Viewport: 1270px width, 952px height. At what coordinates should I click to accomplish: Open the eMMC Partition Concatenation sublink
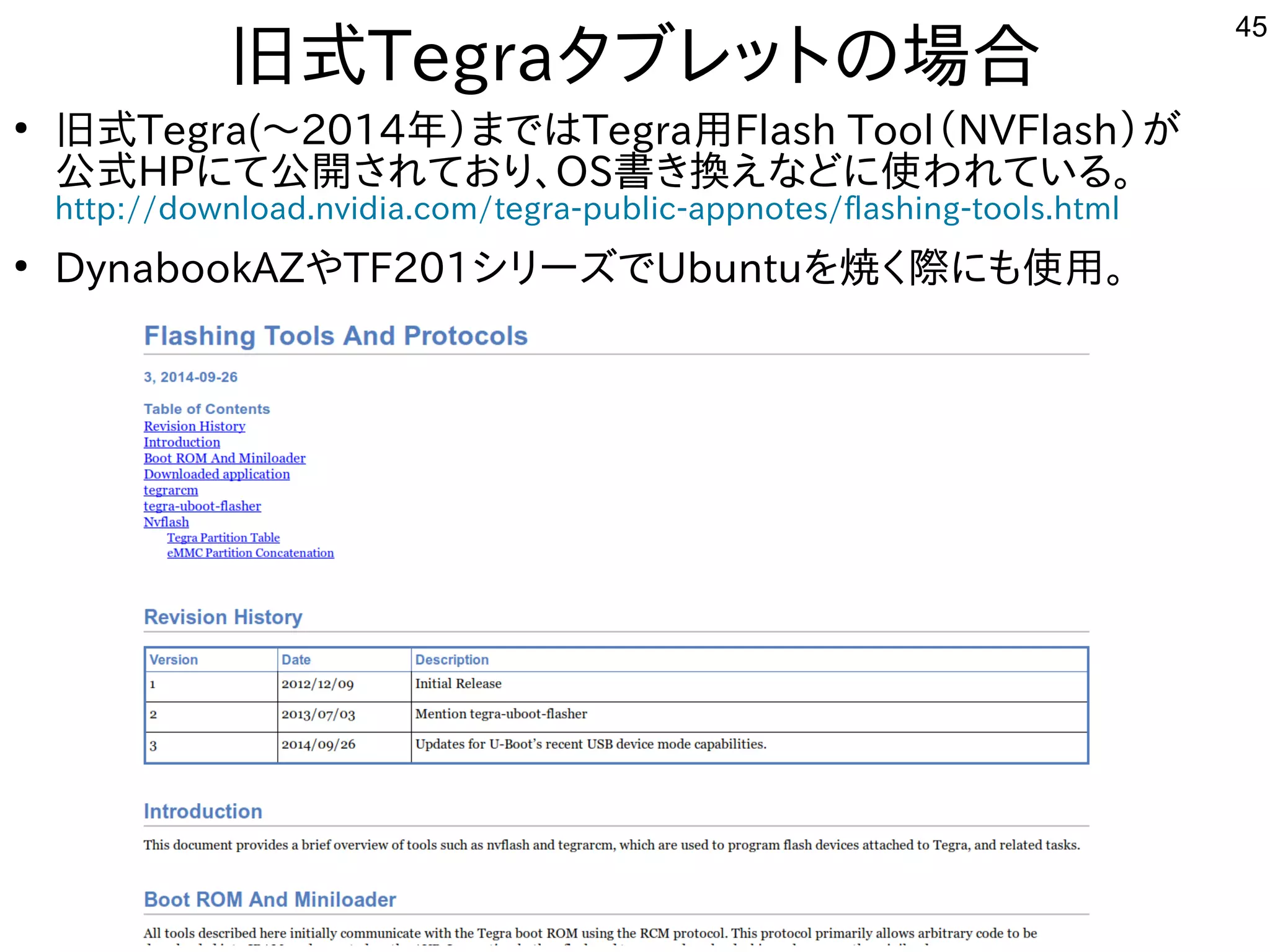(x=250, y=553)
